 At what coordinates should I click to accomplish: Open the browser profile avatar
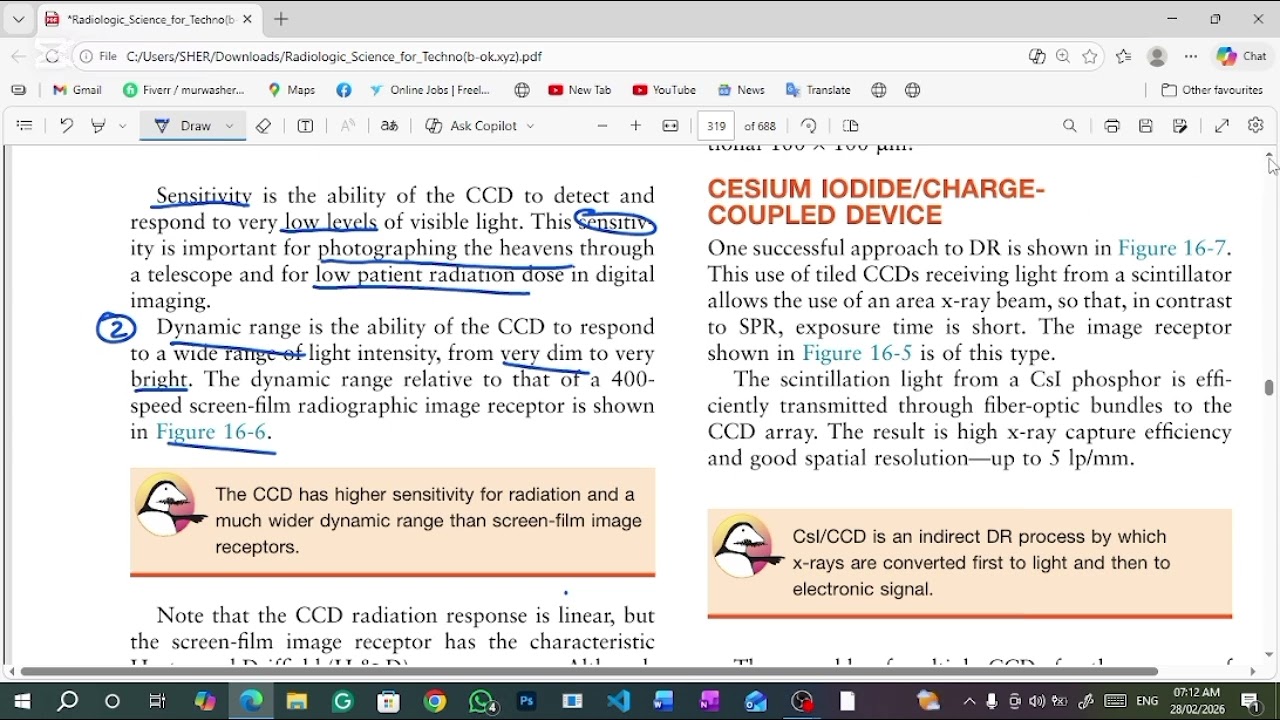pos(1158,57)
